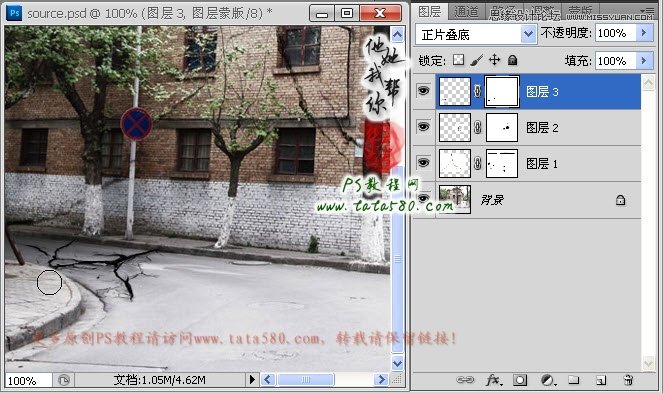
Task: Lock transparent pixels
Action: coord(458,60)
